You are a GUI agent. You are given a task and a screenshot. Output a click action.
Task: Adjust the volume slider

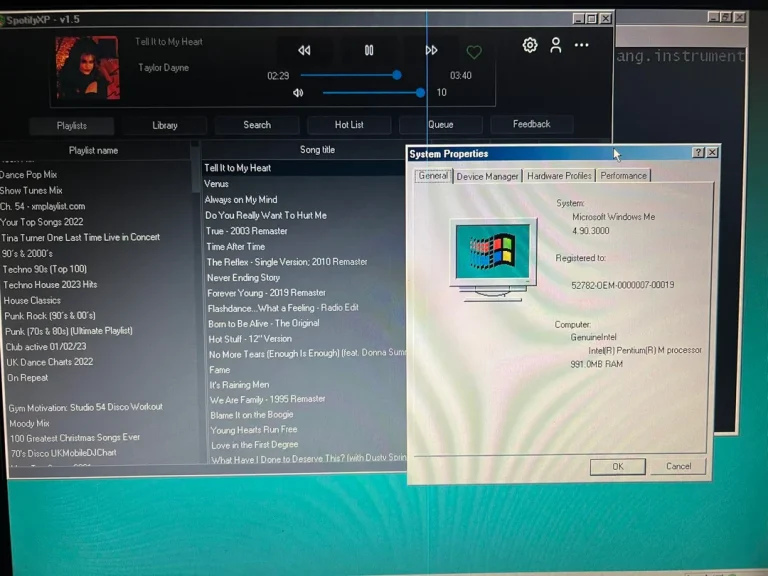click(x=374, y=92)
